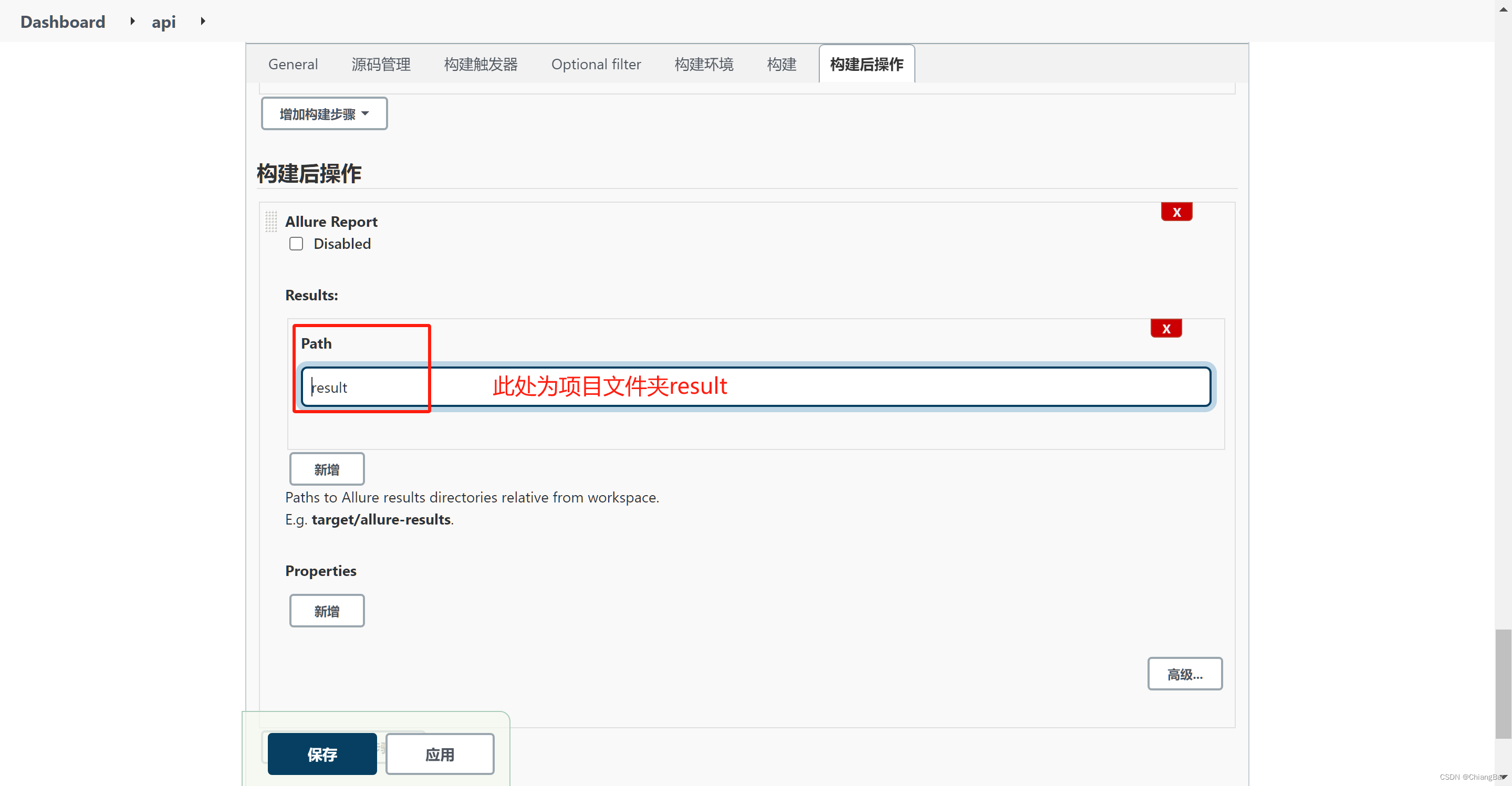Open the 增加构建步骤 dropdown
Screen dimensions: 1512x786
[x=324, y=114]
